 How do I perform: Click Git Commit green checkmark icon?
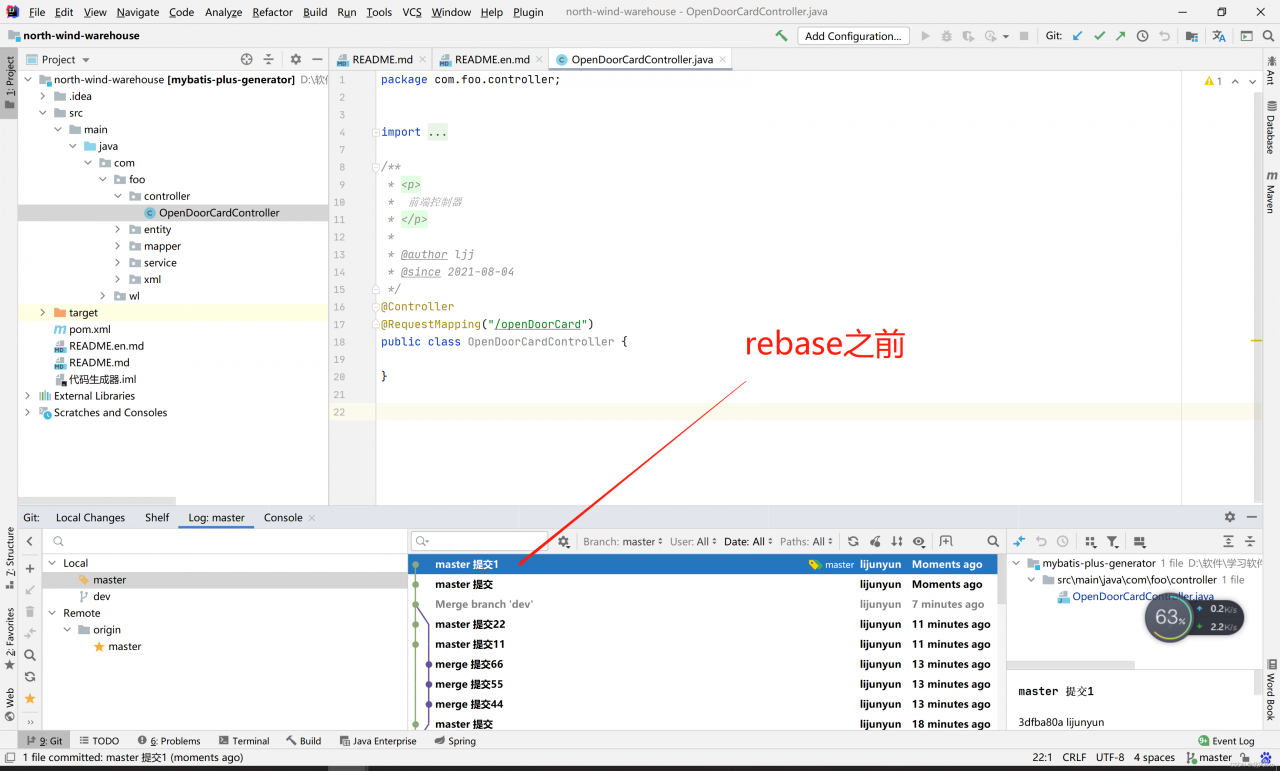[1099, 36]
